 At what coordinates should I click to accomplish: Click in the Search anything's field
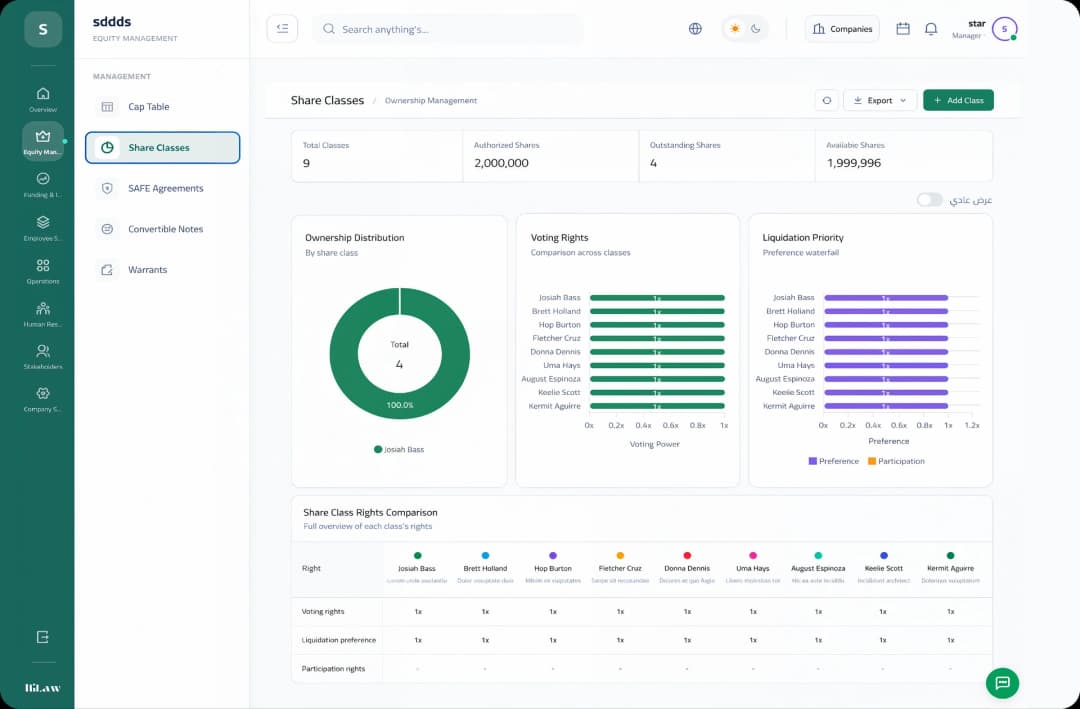448,29
